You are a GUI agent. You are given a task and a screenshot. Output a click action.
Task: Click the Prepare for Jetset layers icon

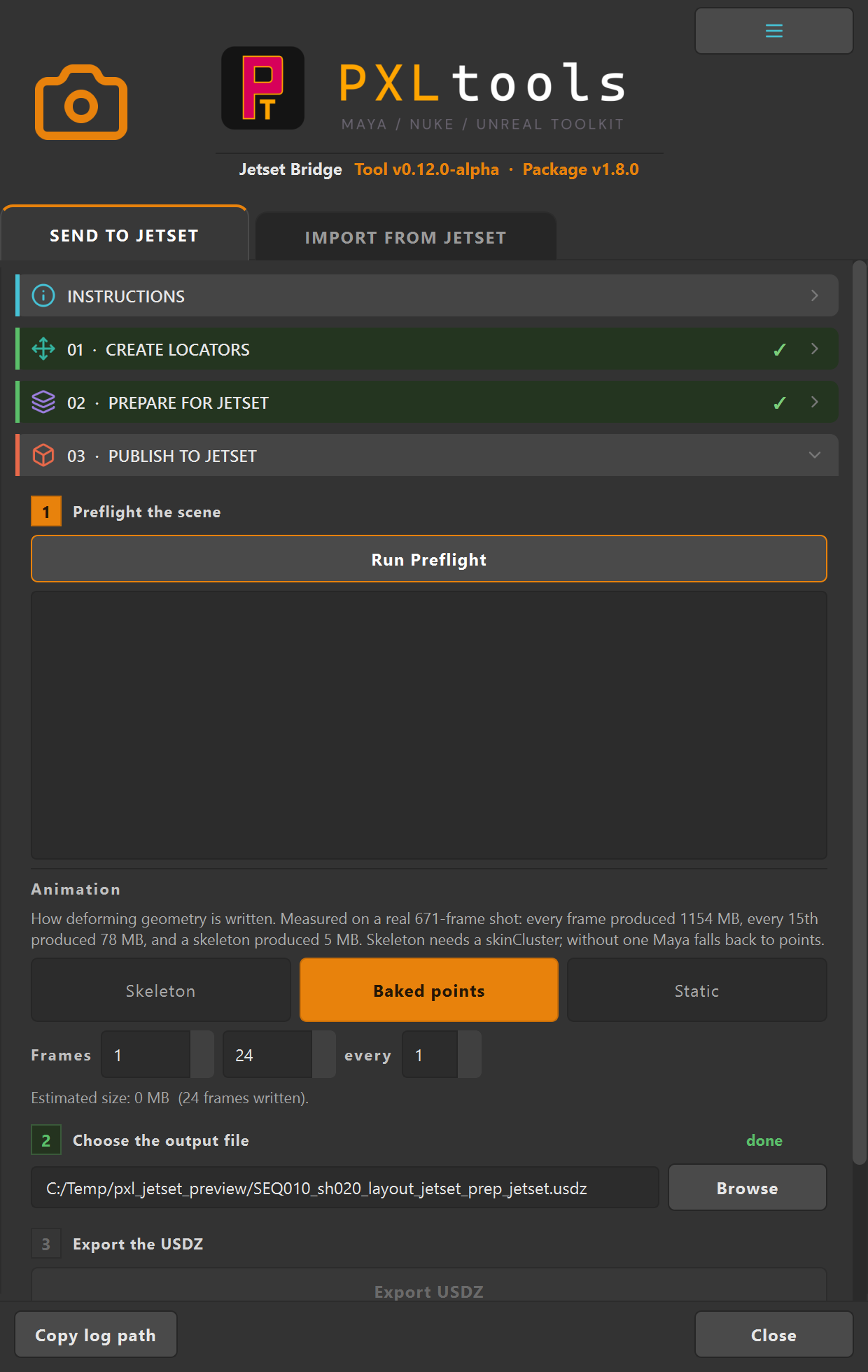coord(43,402)
